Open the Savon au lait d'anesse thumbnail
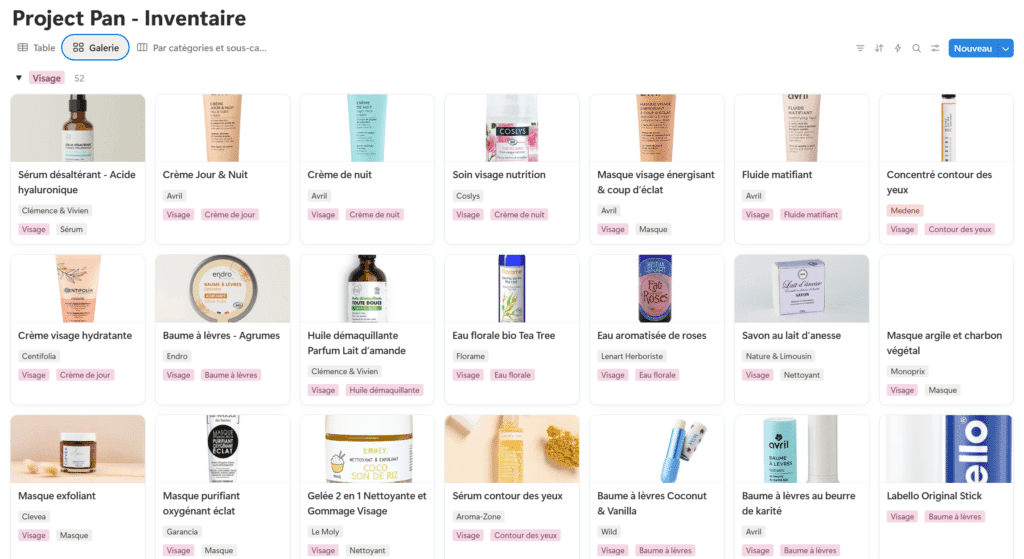The width and height of the screenshot is (1024, 559). [x=801, y=289]
